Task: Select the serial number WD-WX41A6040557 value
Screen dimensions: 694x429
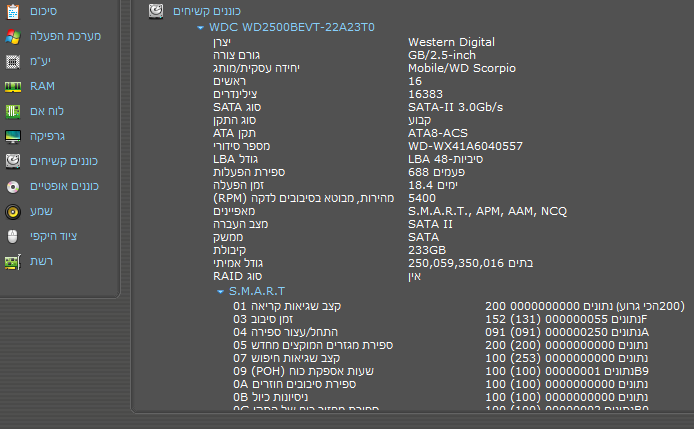Action: click(465, 146)
